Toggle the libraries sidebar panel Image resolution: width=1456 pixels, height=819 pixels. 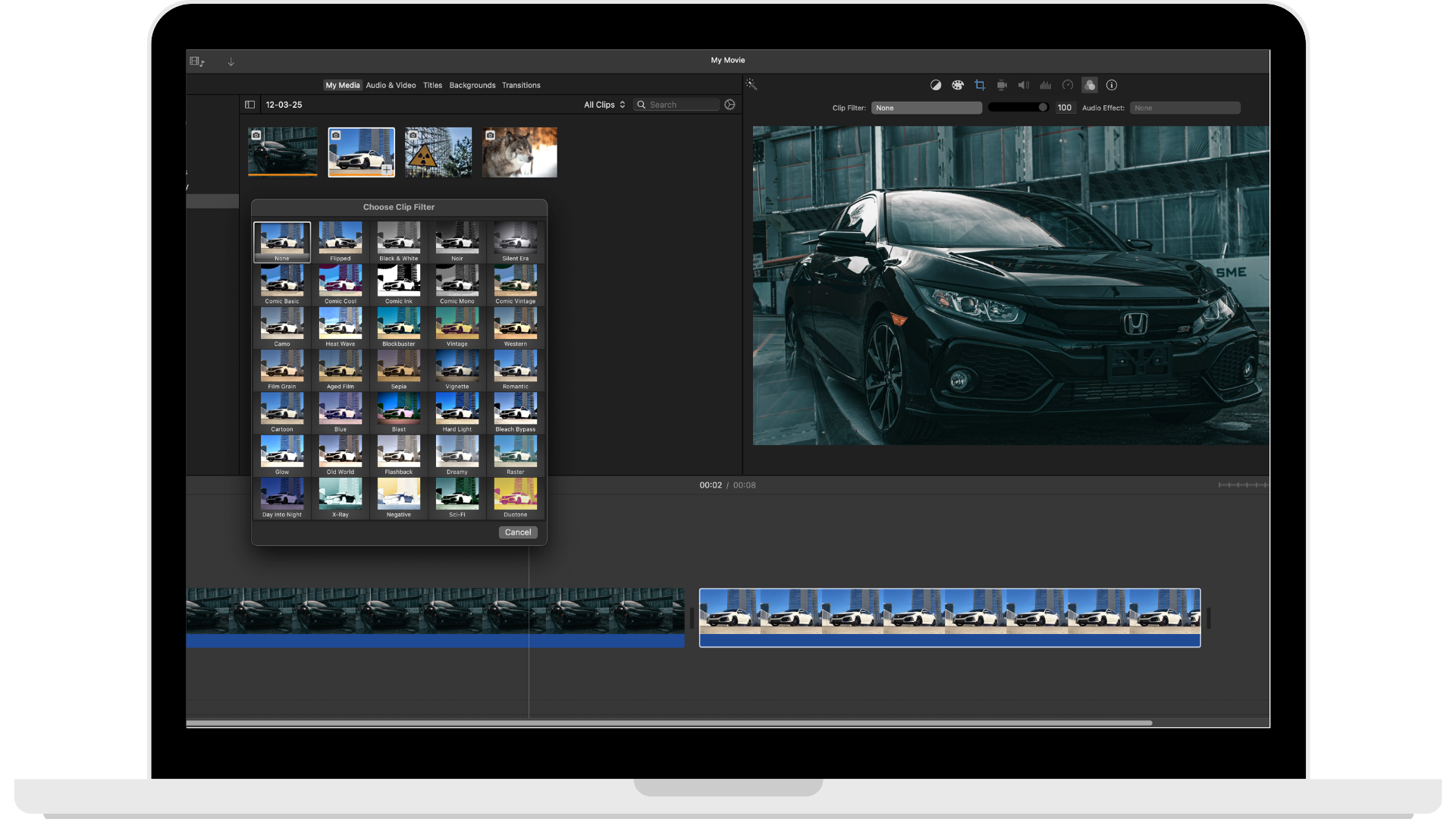point(249,105)
